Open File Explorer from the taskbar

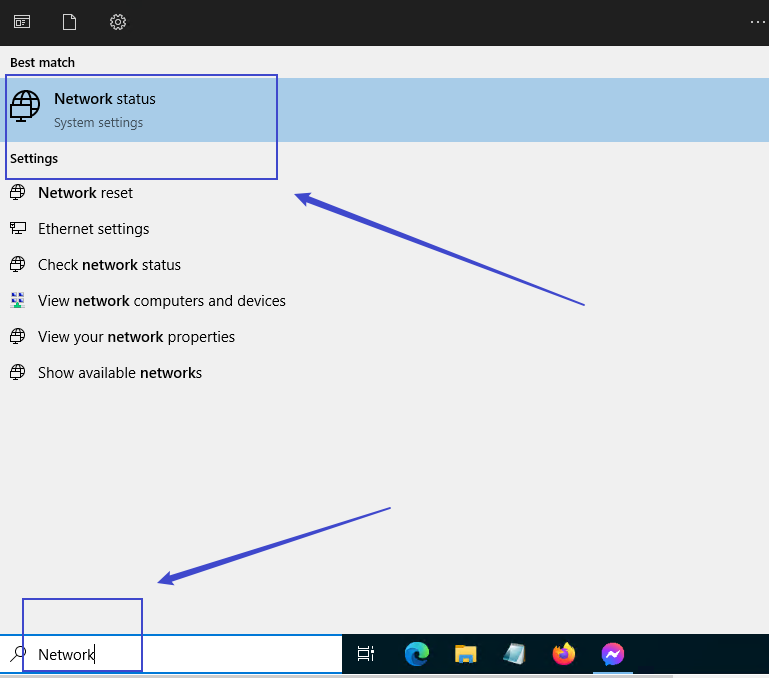[x=465, y=654]
